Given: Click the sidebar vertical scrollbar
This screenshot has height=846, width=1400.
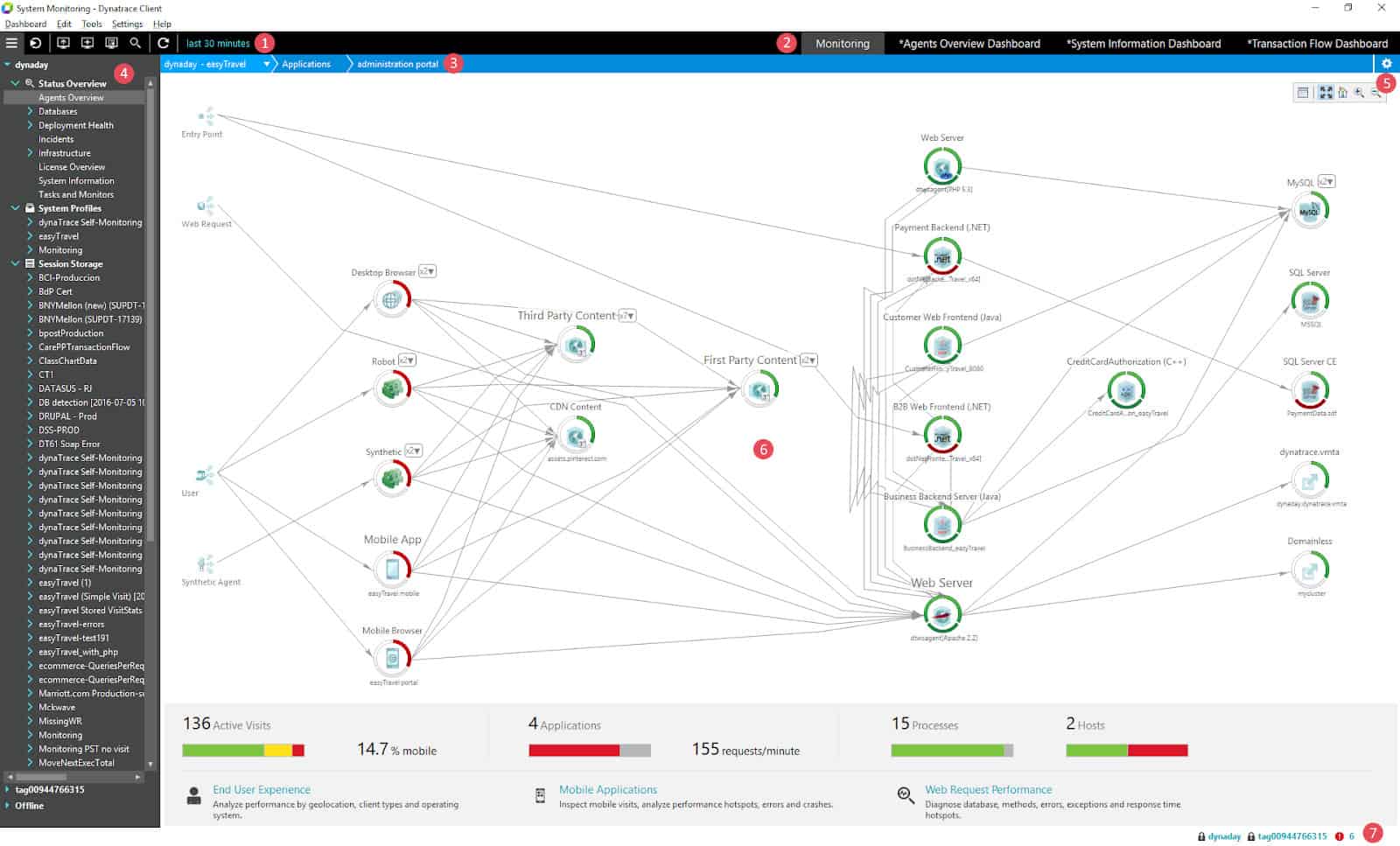Looking at the screenshot, I should point(150,313).
